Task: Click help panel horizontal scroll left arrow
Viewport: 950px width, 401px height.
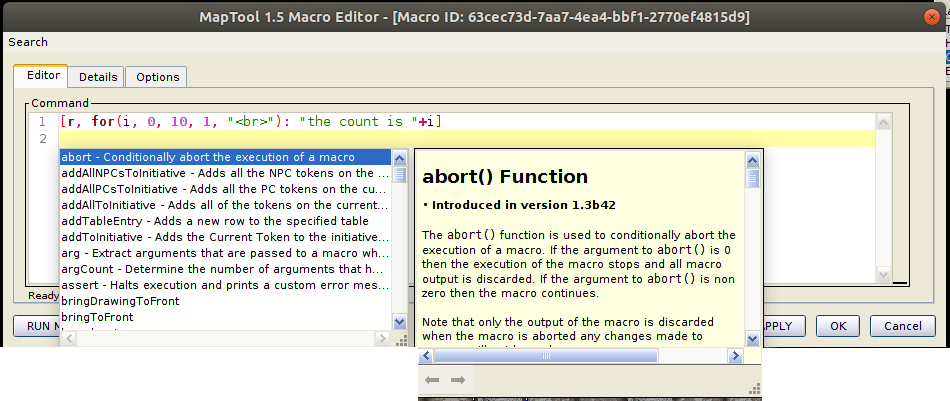Action: coord(426,356)
